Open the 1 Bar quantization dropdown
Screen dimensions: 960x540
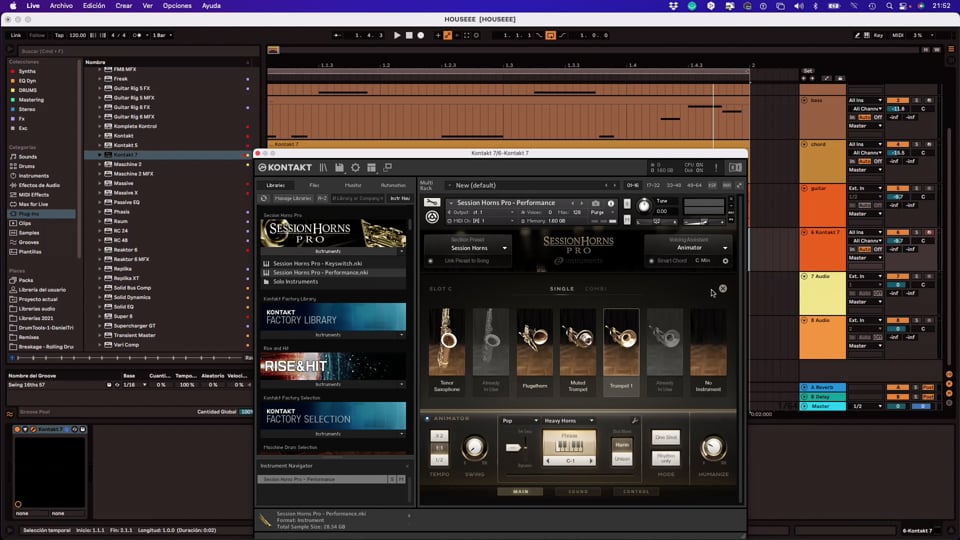pos(162,36)
